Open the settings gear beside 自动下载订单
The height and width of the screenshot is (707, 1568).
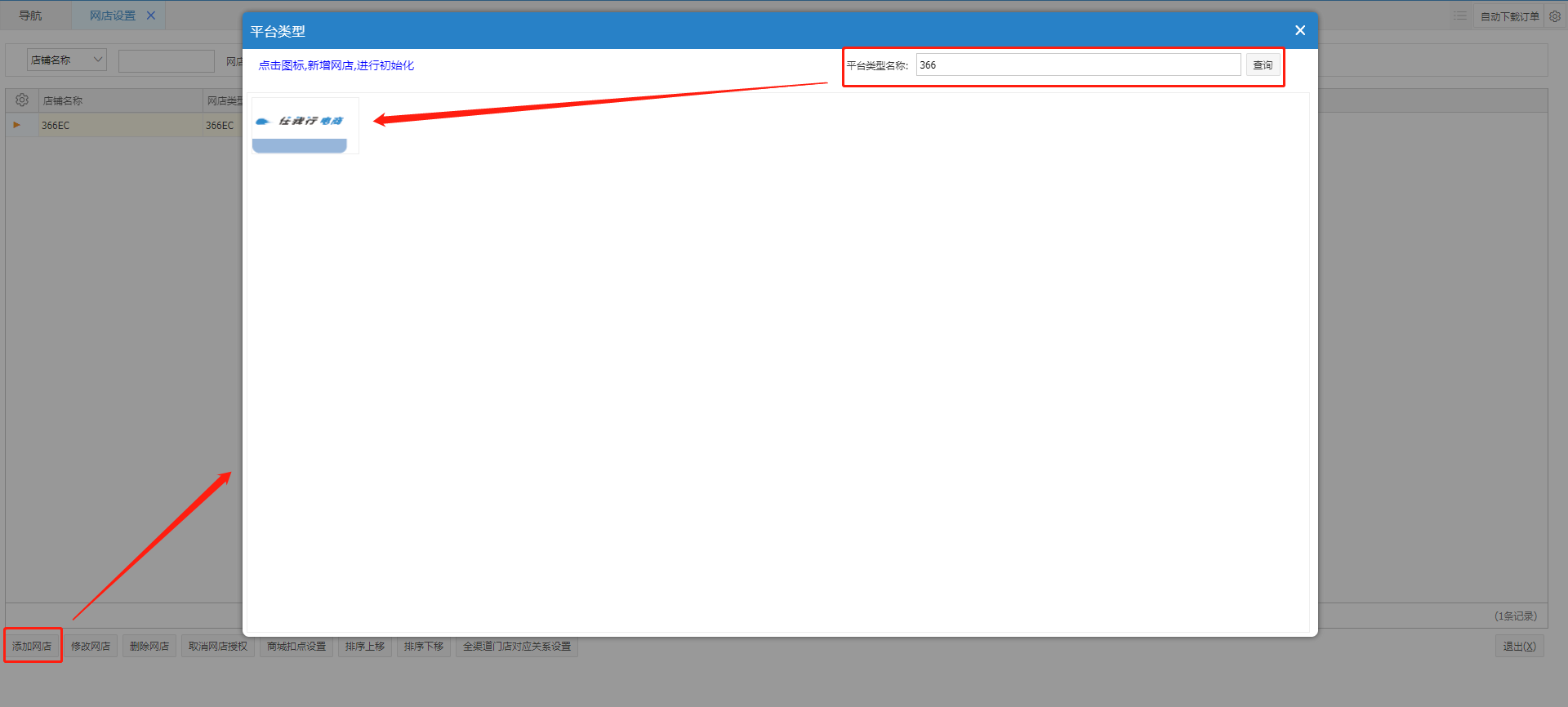click(1555, 16)
